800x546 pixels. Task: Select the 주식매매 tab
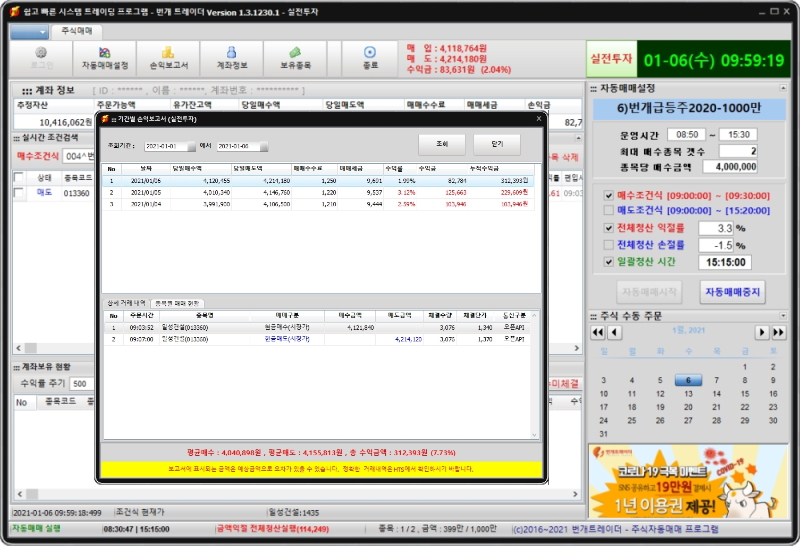(77, 32)
